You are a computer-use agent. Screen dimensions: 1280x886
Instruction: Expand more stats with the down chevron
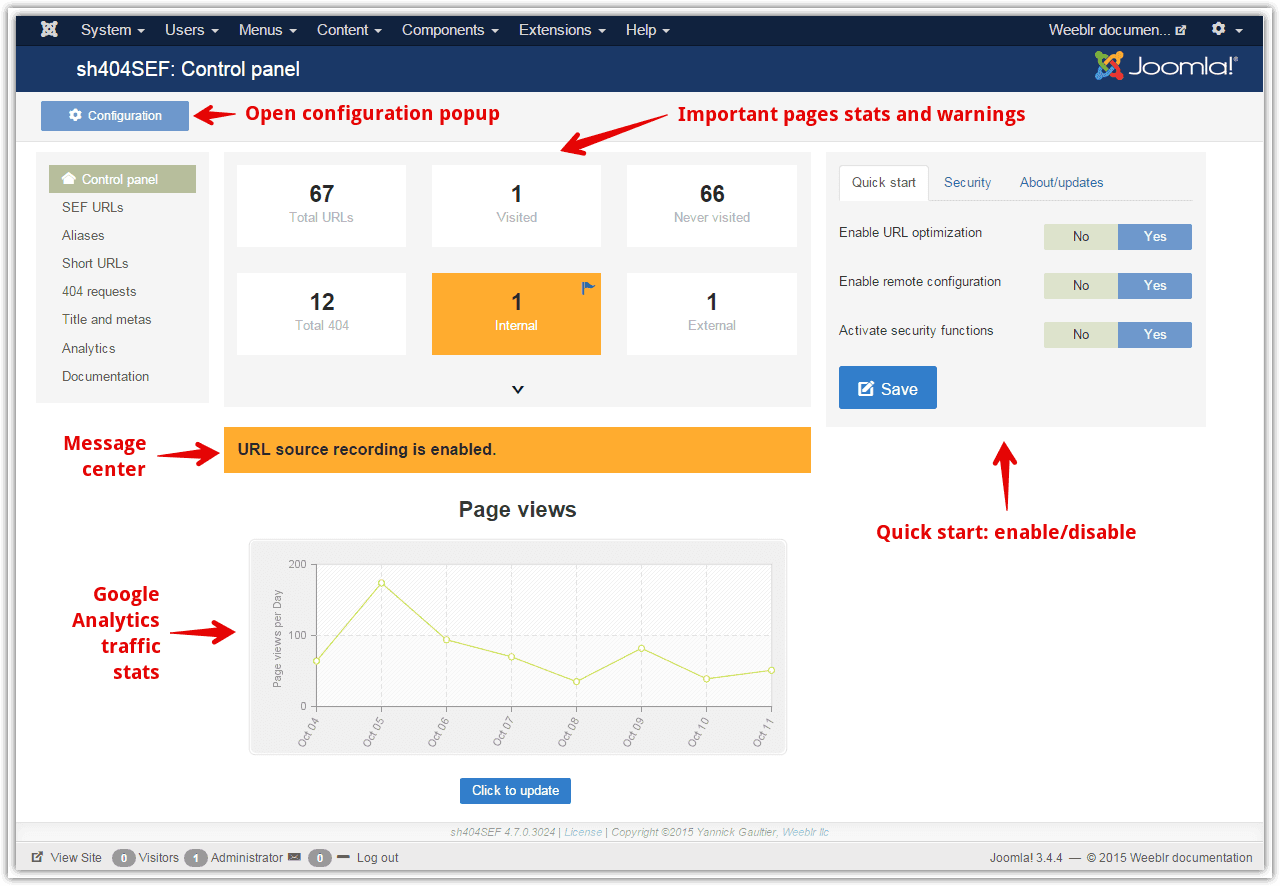tap(518, 389)
